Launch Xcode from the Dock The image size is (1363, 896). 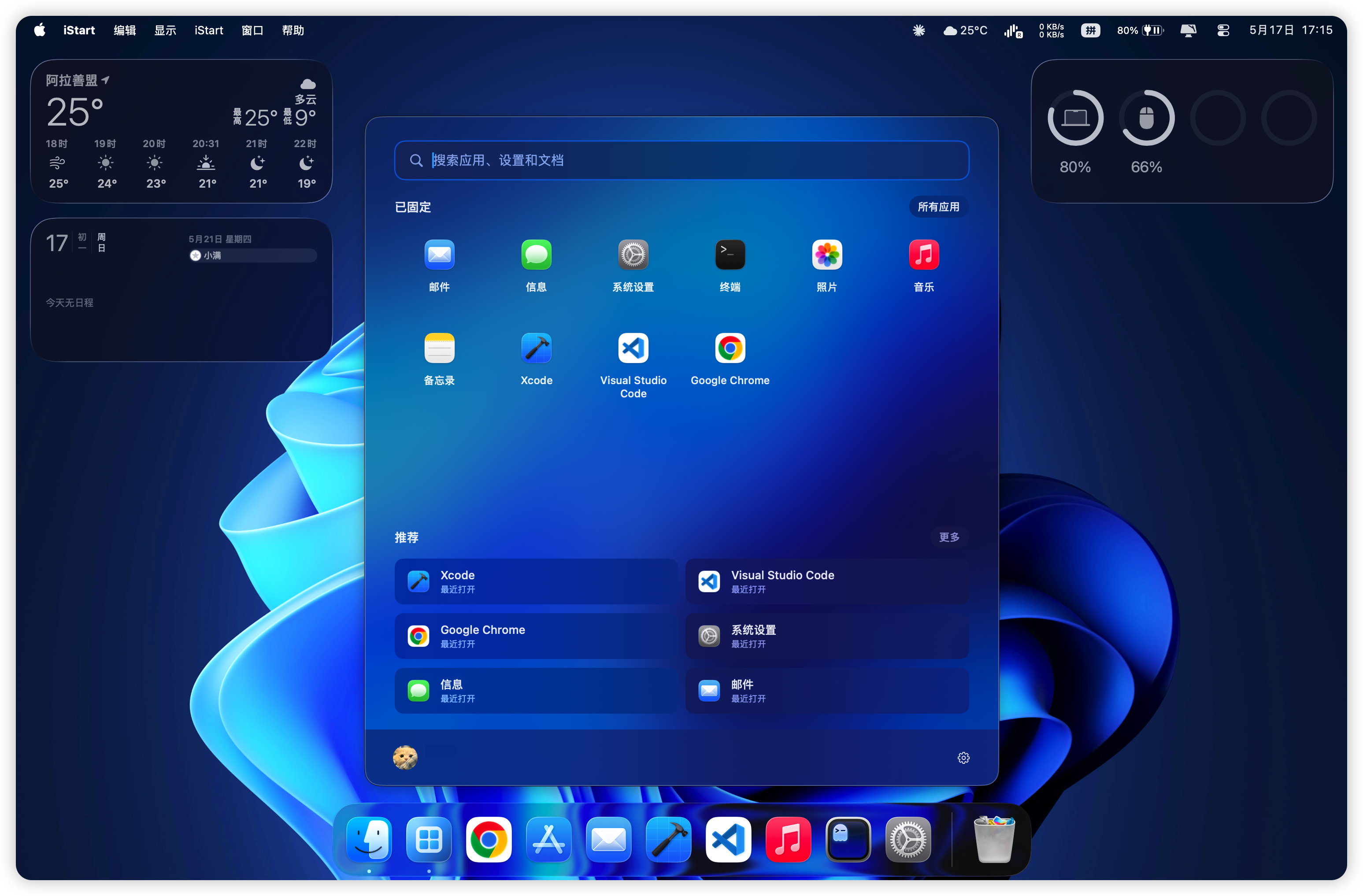668,840
